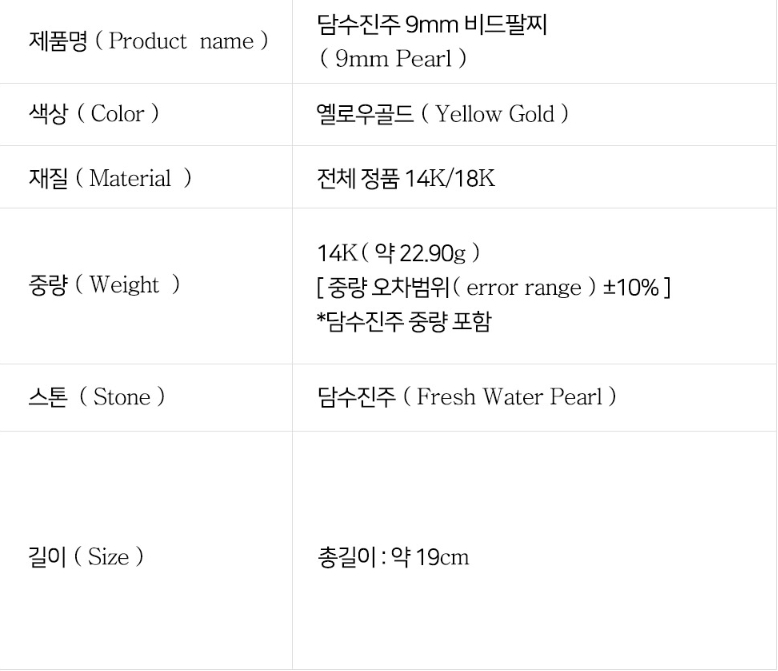Click the 색상 (Color) row label
This screenshot has width=778, height=671.
[93, 114]
